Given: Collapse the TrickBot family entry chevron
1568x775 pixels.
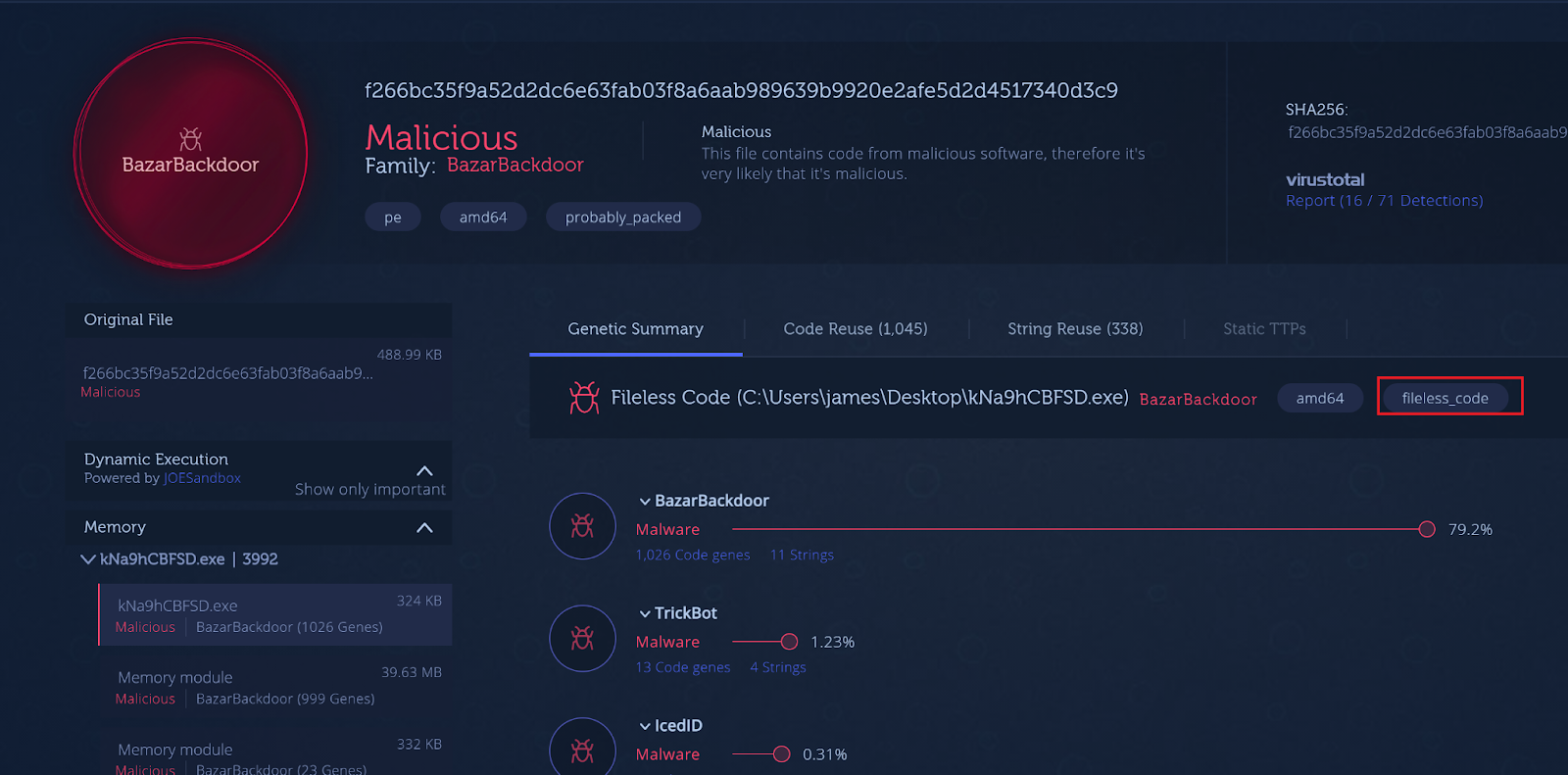Looking at the screenshot, I should coord(645,614).
